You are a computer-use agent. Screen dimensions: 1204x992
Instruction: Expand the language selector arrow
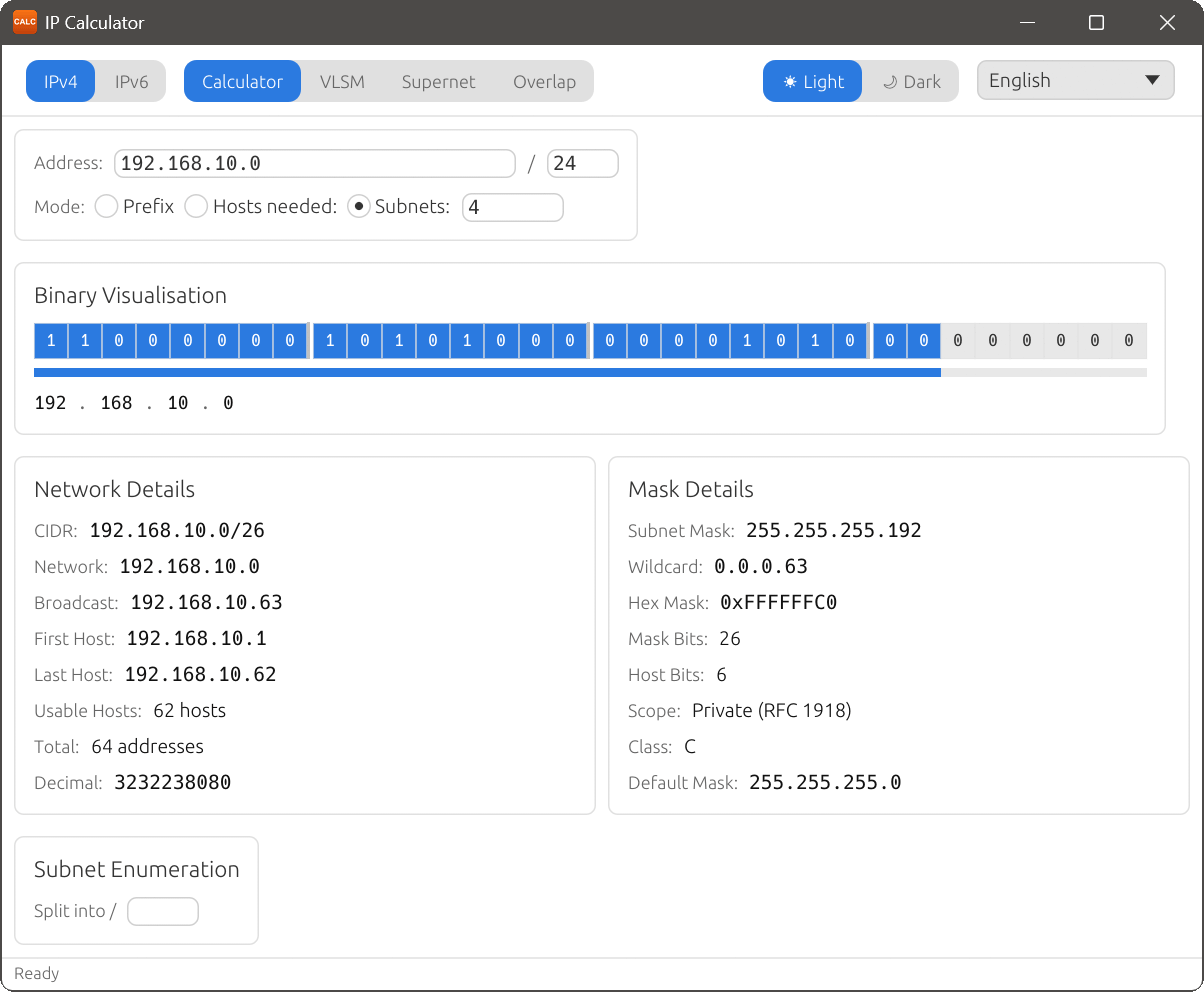1155,80
